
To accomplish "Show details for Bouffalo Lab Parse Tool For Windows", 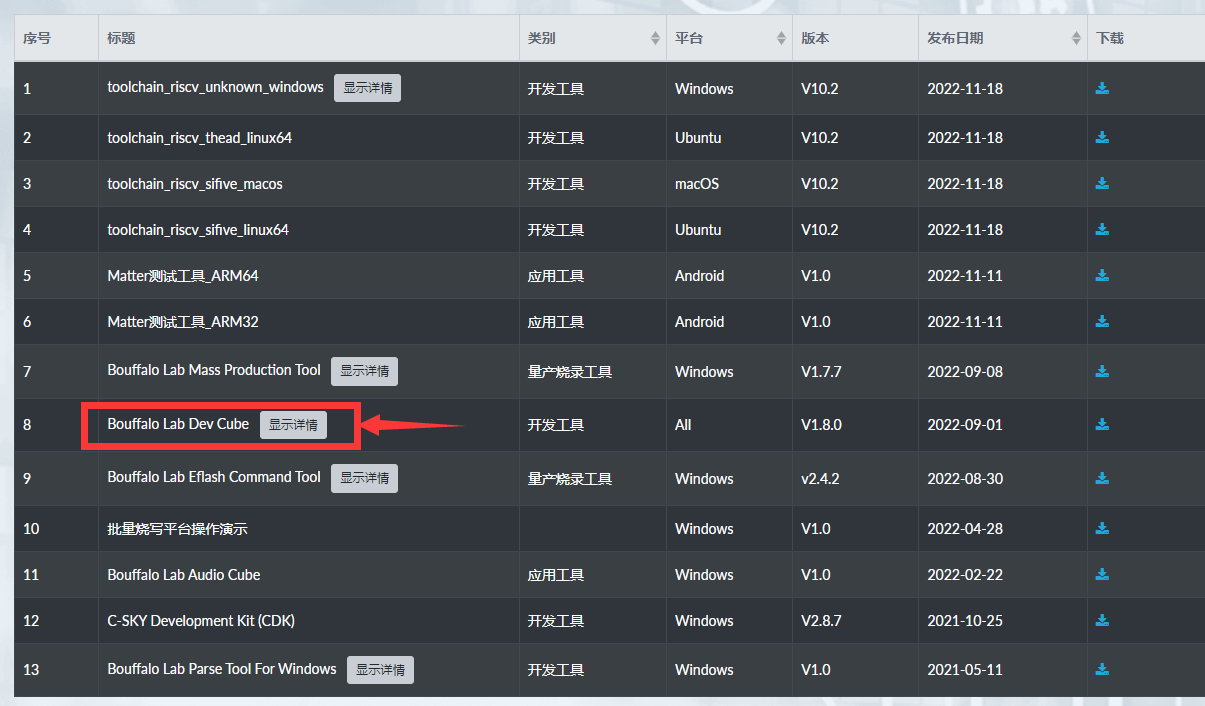I will pos(380,670).
